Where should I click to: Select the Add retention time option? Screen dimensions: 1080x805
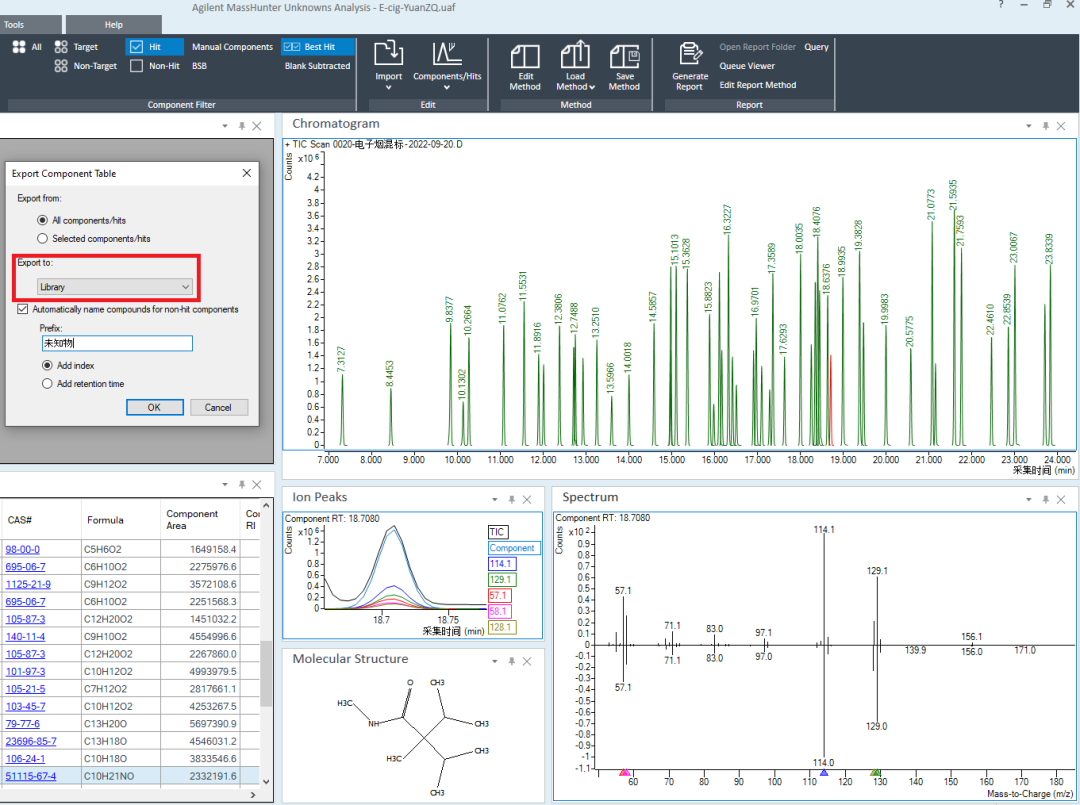point(47,384)
